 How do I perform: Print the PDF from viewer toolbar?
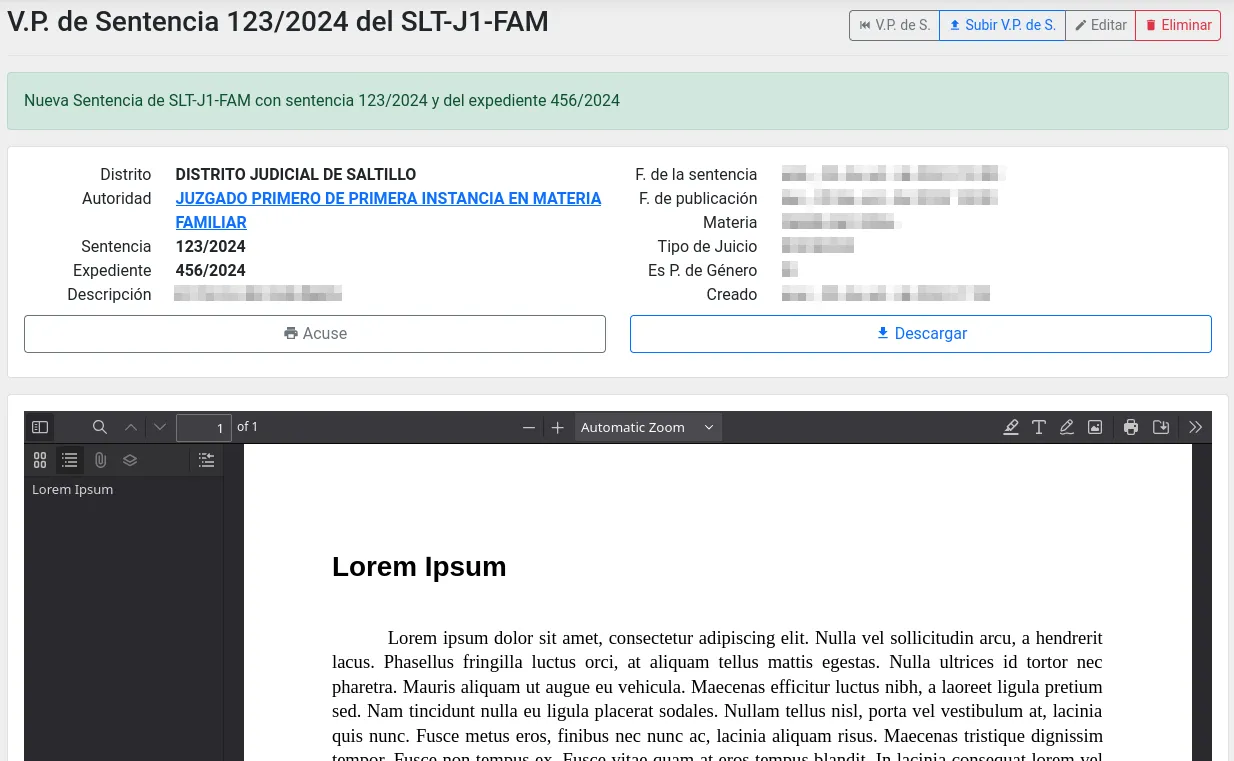1131,427
